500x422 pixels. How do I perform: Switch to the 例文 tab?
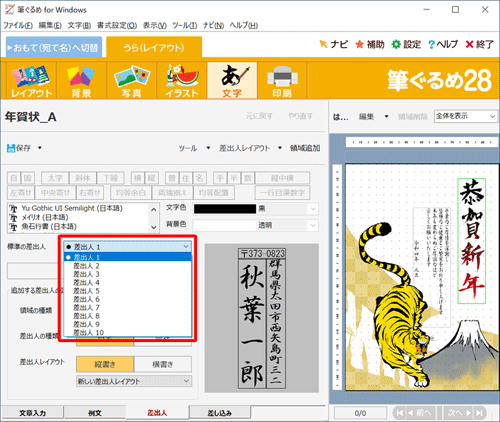(95, 413)
